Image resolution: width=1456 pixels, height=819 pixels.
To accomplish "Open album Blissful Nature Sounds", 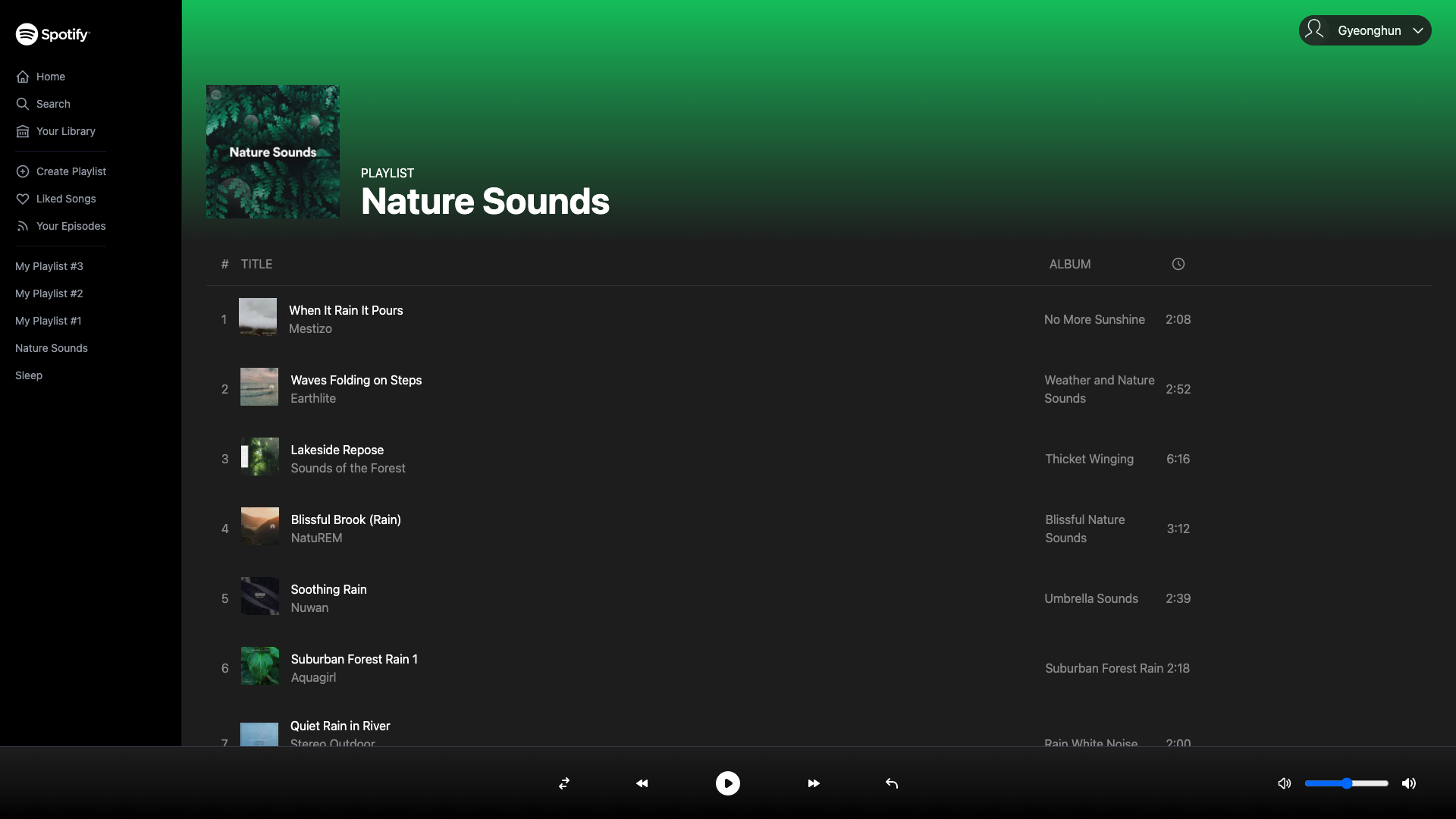I will pyautogui.click(x=1085, y=529).
